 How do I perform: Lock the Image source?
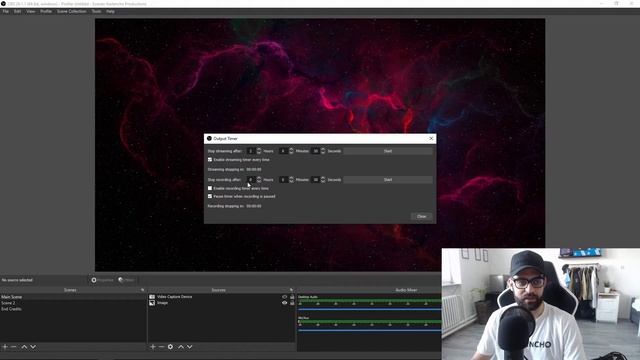click(x=292, y=303)
